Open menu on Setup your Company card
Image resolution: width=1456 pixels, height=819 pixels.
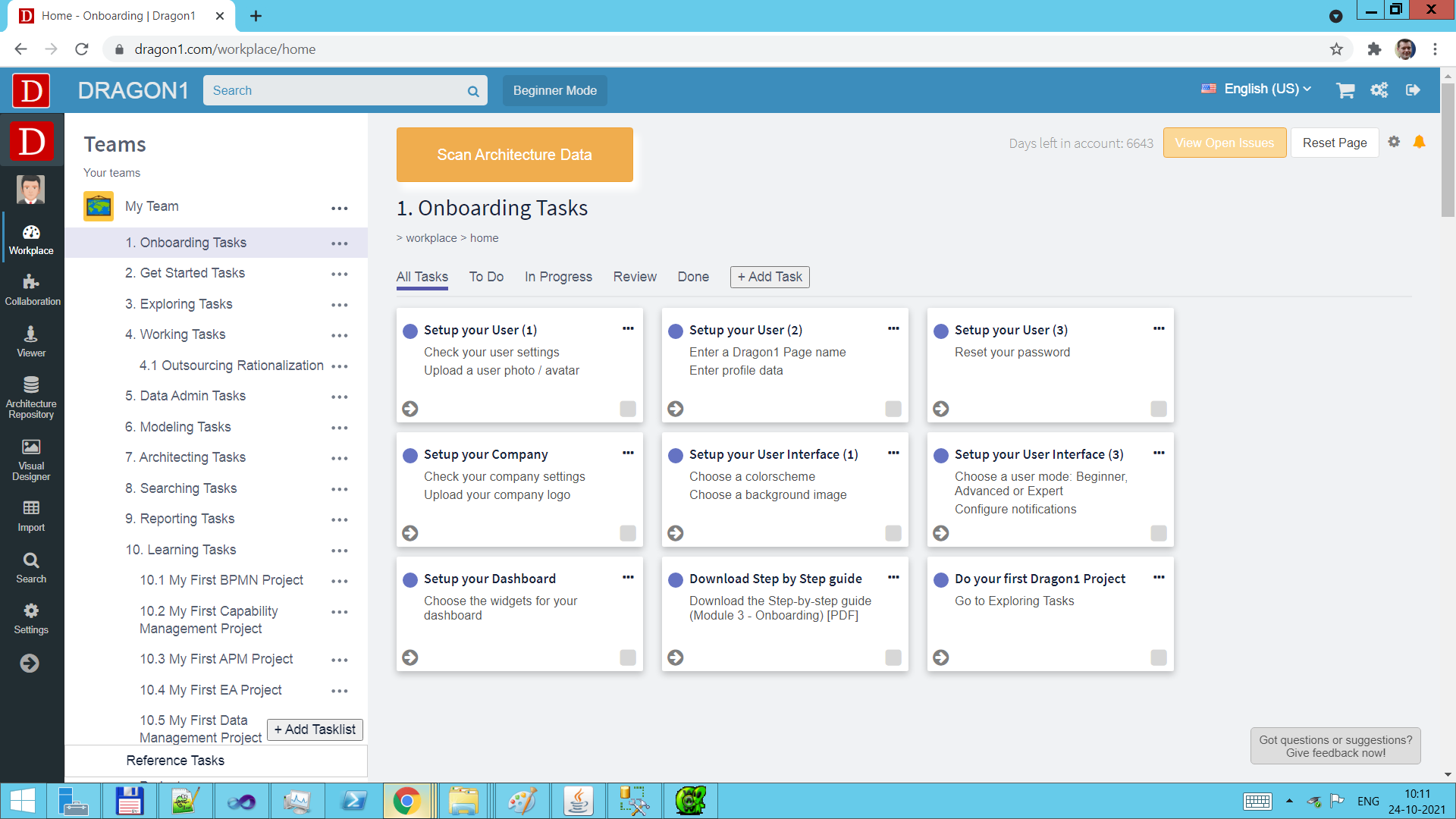pyautogui.click(x=628, y=453)
